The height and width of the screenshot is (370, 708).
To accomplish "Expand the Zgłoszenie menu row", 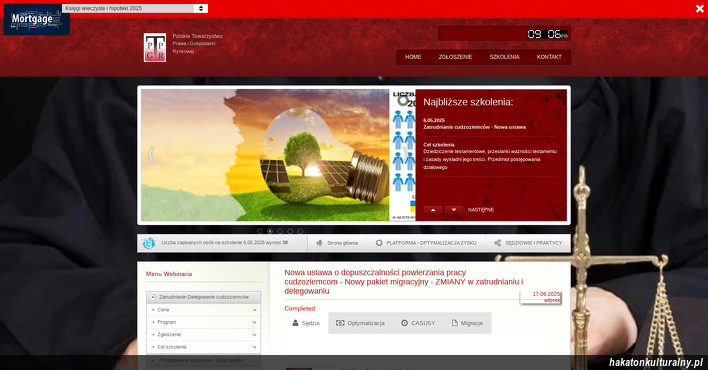I will click(x=204, y=335).
